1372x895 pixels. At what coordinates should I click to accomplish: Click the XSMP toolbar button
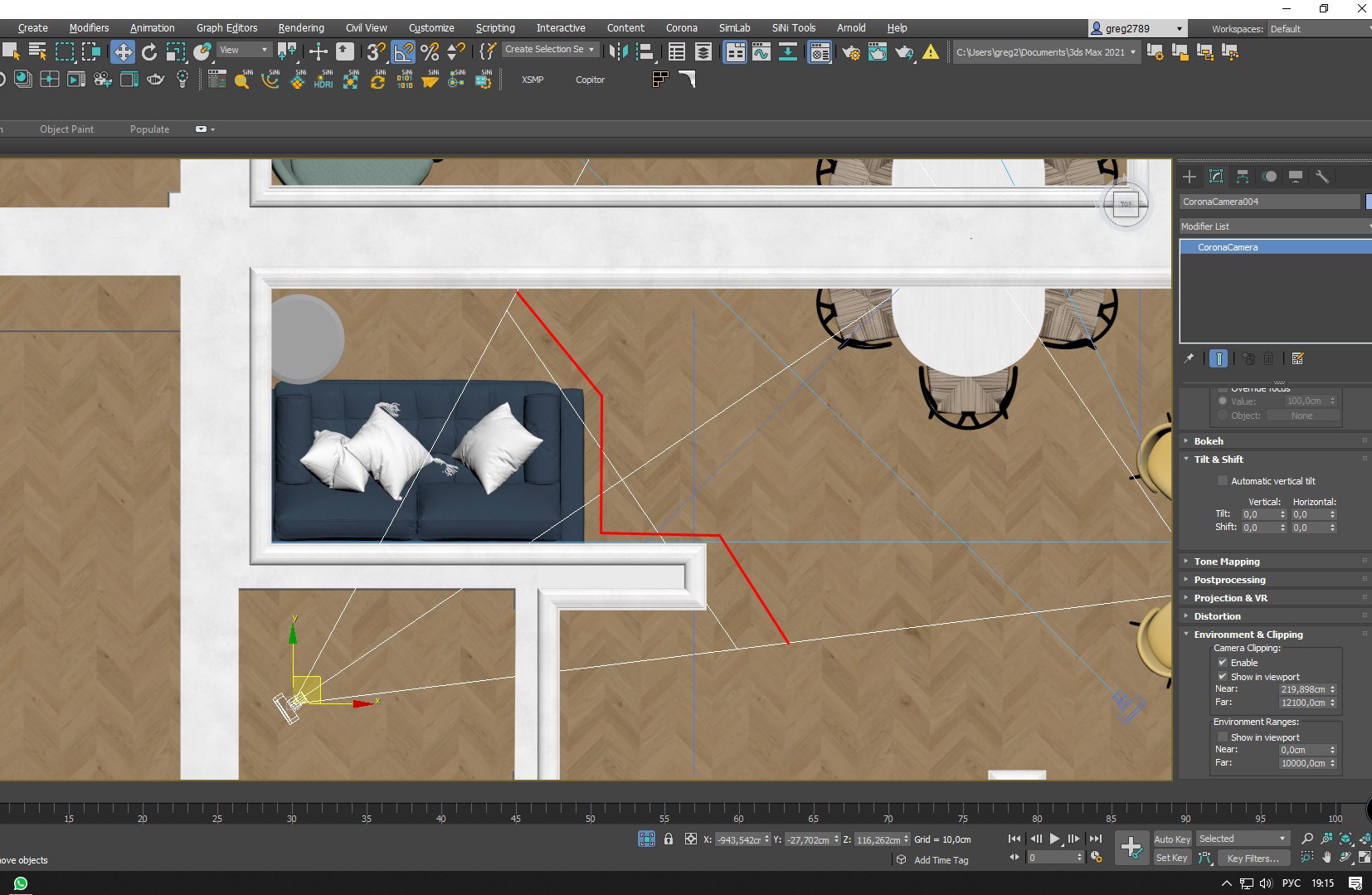tap(533, 80)
